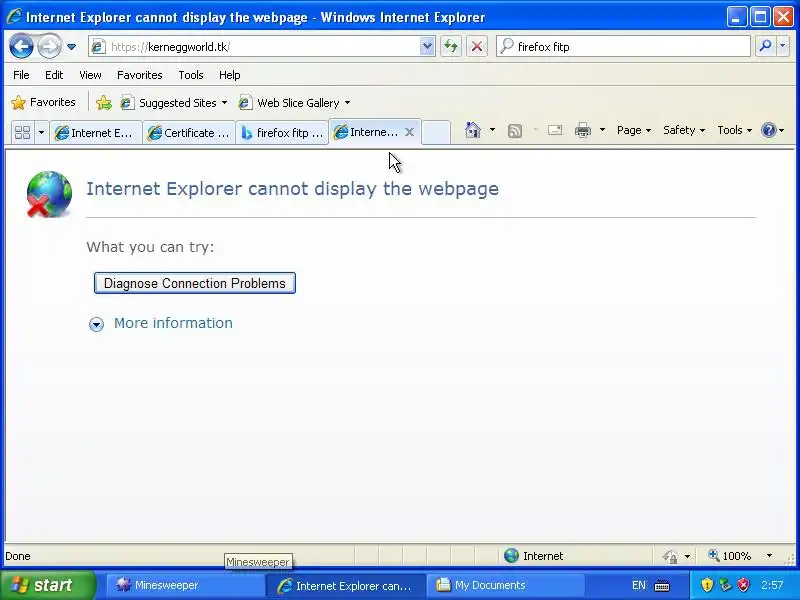Click the Print icon
This screenshot has width=800, height=600.
coord(583,131)
